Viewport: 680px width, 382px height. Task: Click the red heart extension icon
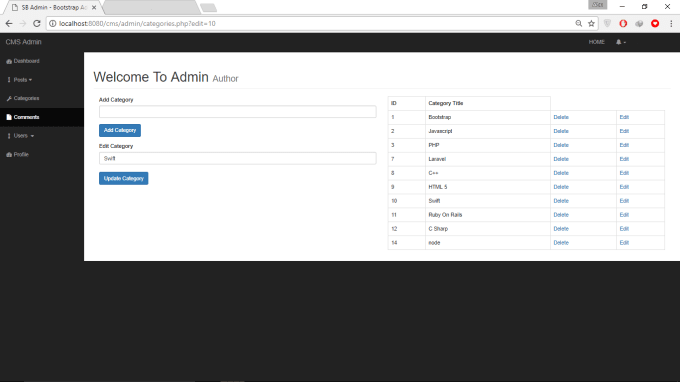[x=655, y=23]
